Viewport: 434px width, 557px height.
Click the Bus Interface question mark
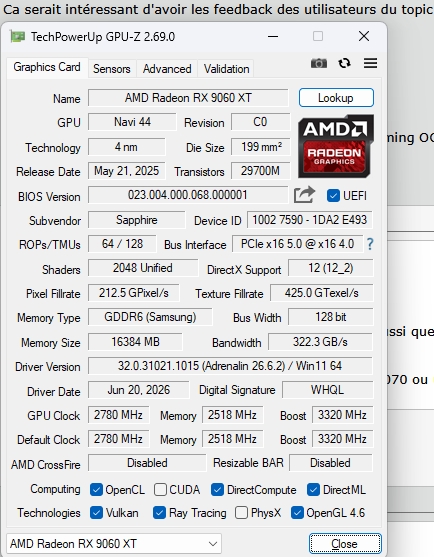(x=370, y=244)
